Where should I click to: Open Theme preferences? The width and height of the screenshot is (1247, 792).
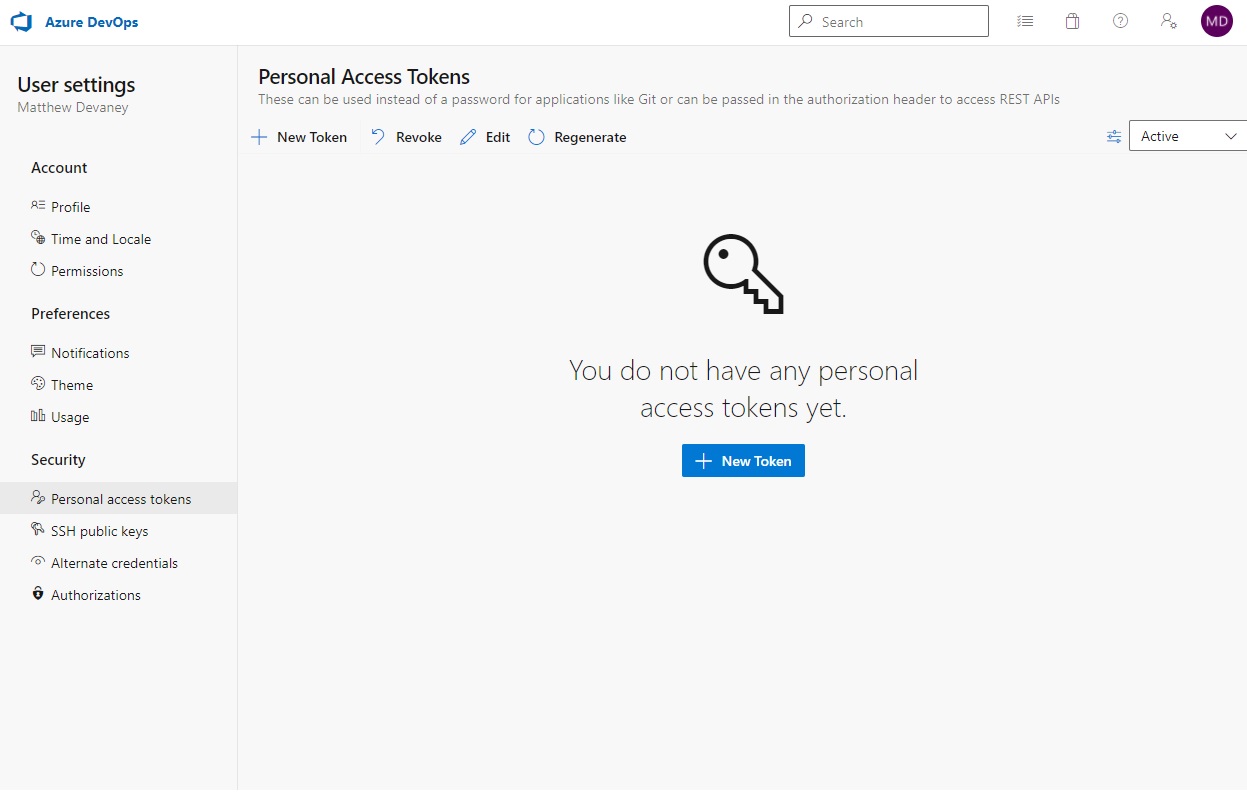click(x=72, y=385)
